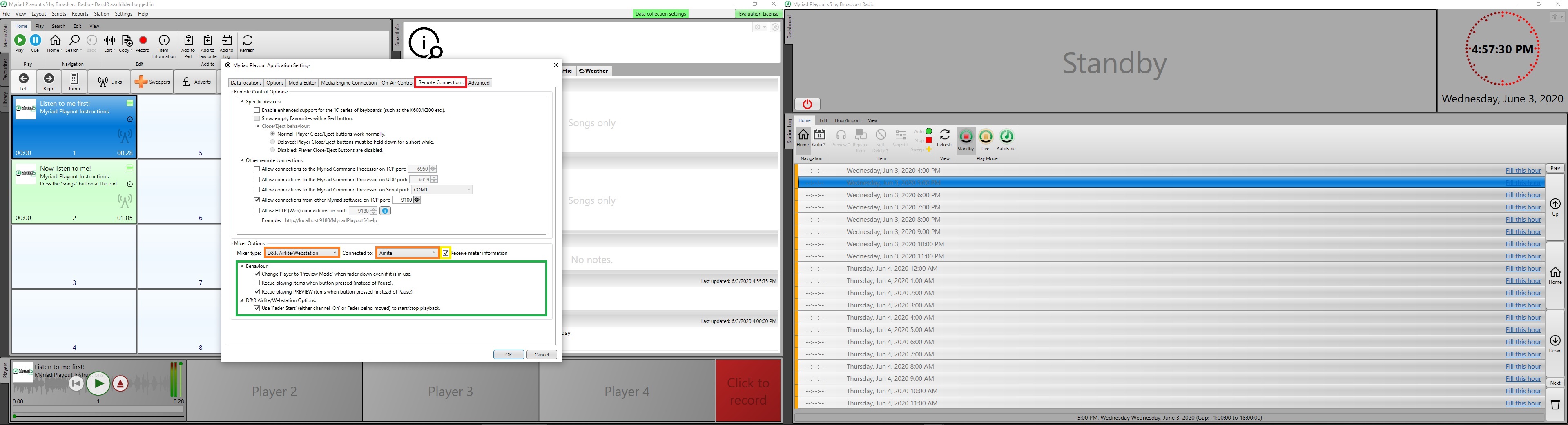Screen dimensions: 1568x425
Task: Click the Record icon in Home ribbon
Action: tap(143, 42)
